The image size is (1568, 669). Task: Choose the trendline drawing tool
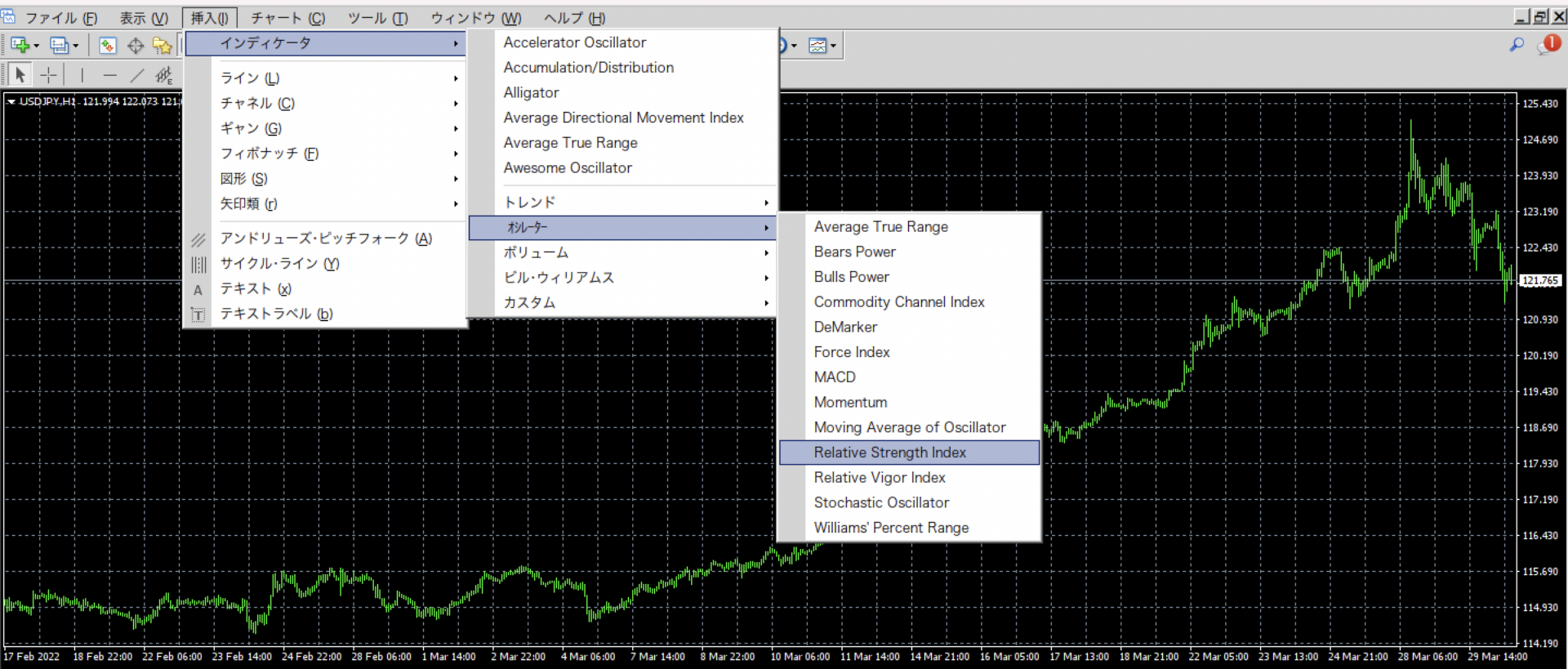coord(137,75)
